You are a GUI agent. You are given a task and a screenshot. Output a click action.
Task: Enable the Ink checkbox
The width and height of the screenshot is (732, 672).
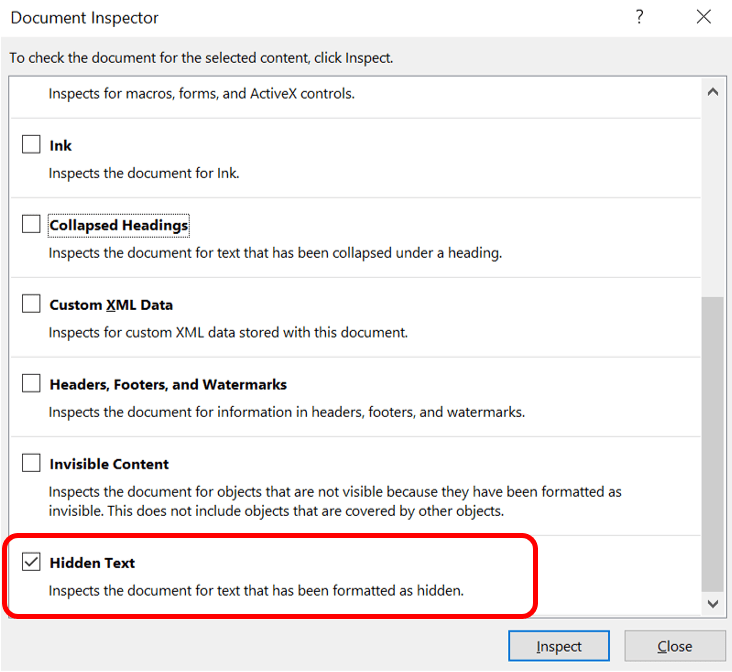pyautogui.click(x=32, y=145)
